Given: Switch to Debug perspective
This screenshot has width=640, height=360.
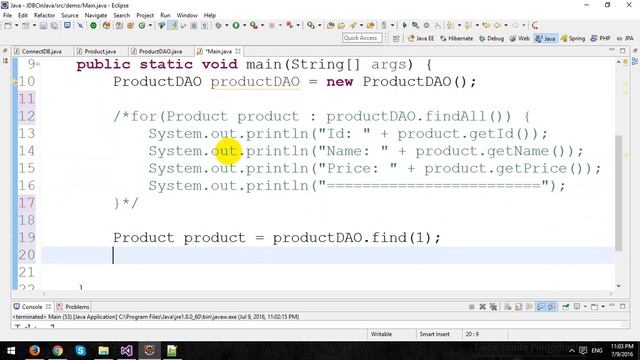Looking at the screenshot, I should point(491,38).
